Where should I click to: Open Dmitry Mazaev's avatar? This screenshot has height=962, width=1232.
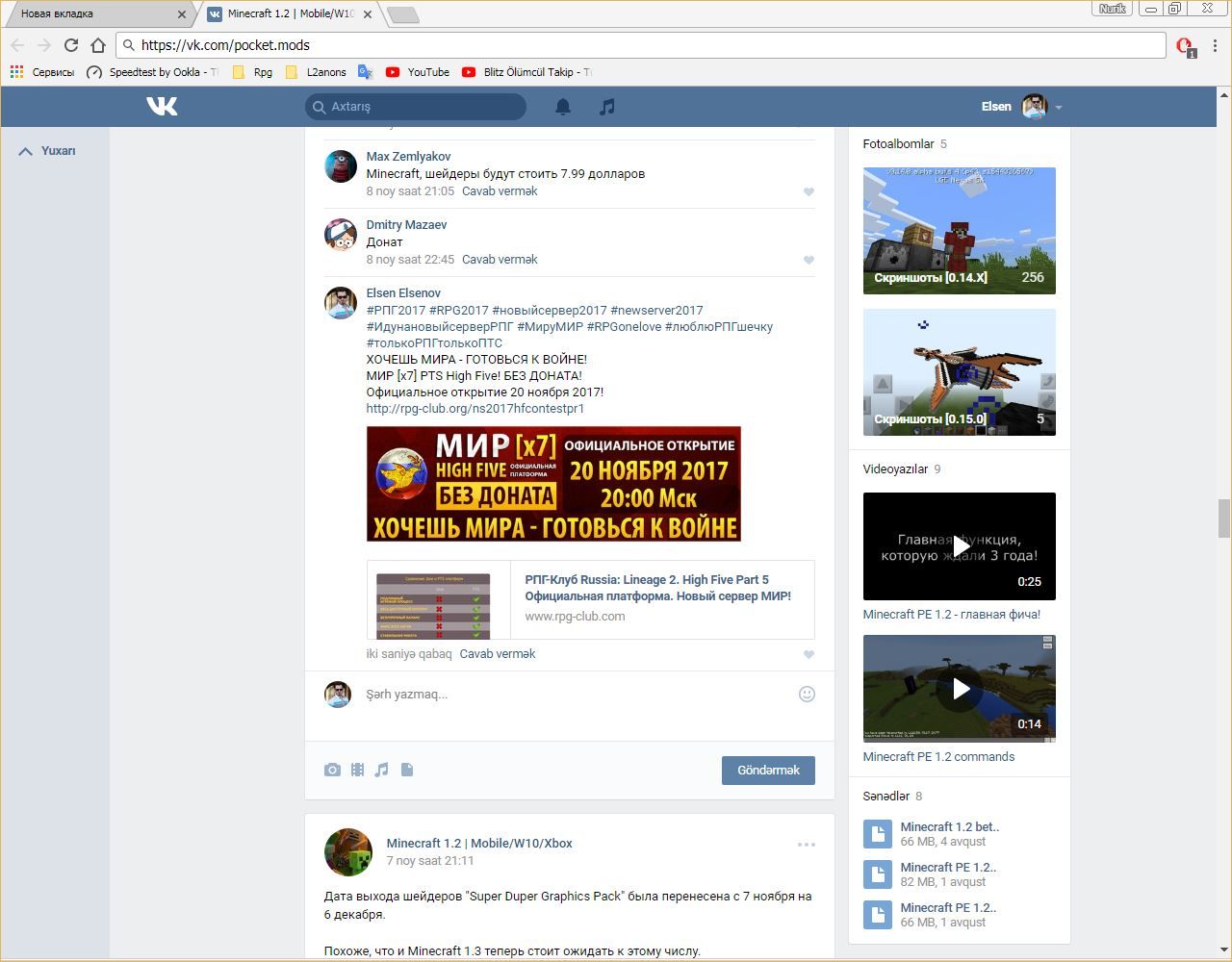[341, 235]
